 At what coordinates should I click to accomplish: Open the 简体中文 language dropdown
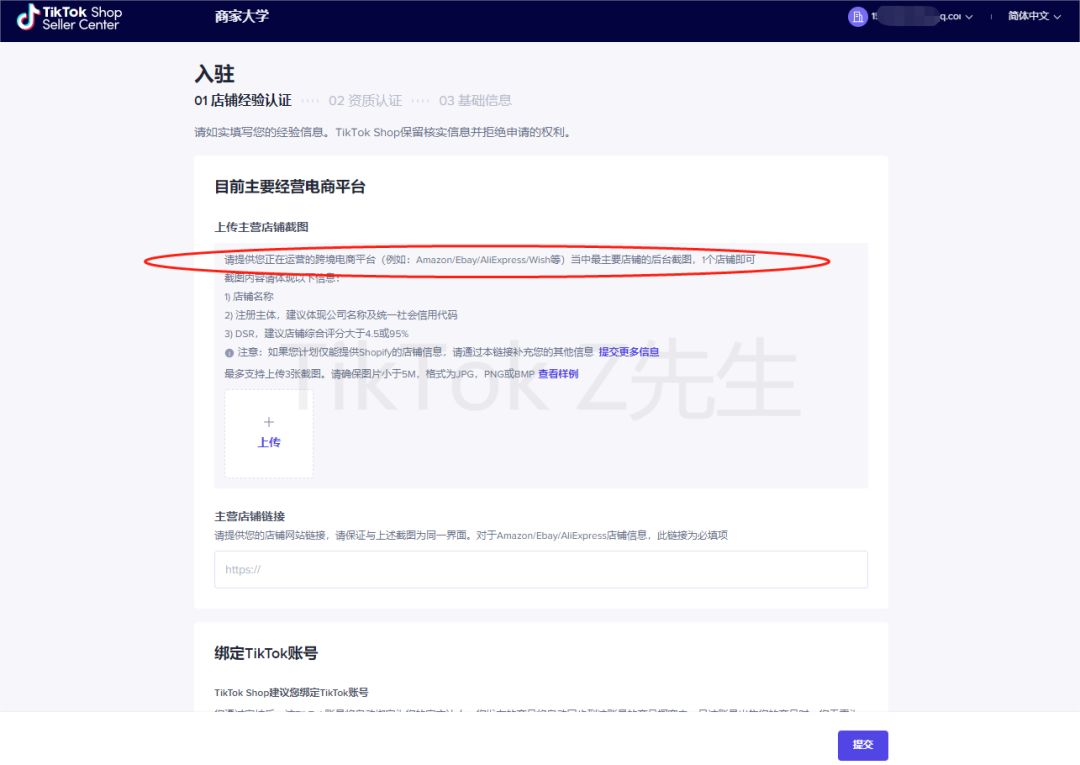coord(1028,17)
